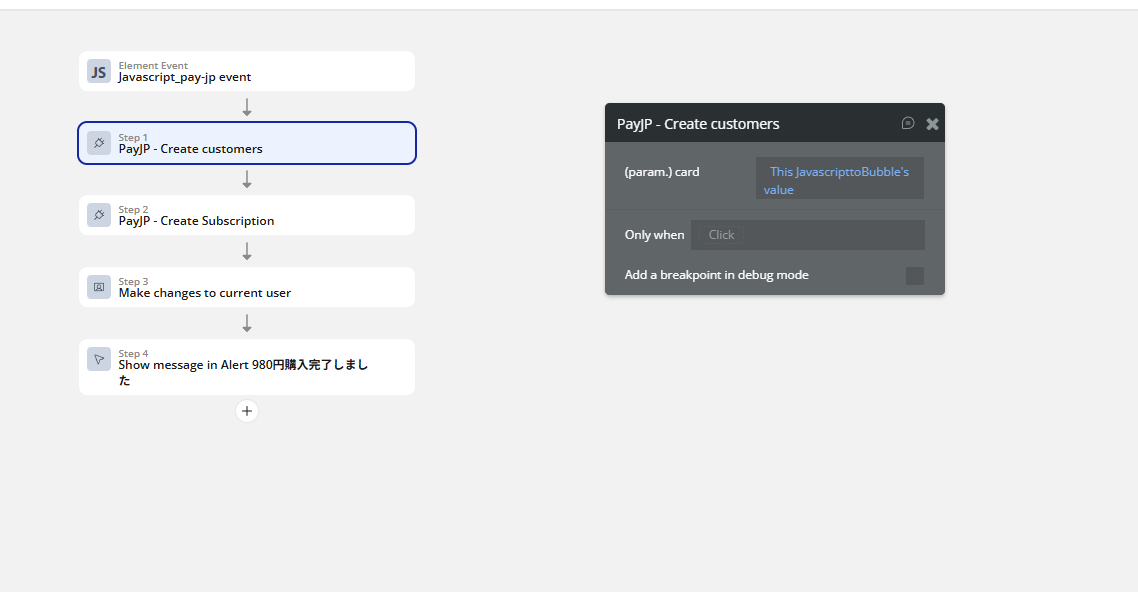Click the arrow between event and Step 1
1138x592 pixels.
pos(247,107)
